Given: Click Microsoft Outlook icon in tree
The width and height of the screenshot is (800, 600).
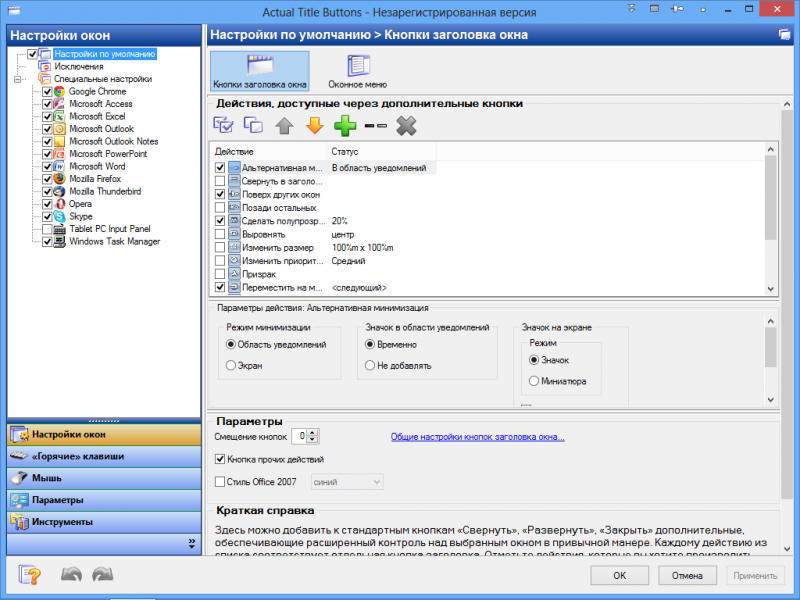Looking at the screenshot, I should tap(60, 129).
